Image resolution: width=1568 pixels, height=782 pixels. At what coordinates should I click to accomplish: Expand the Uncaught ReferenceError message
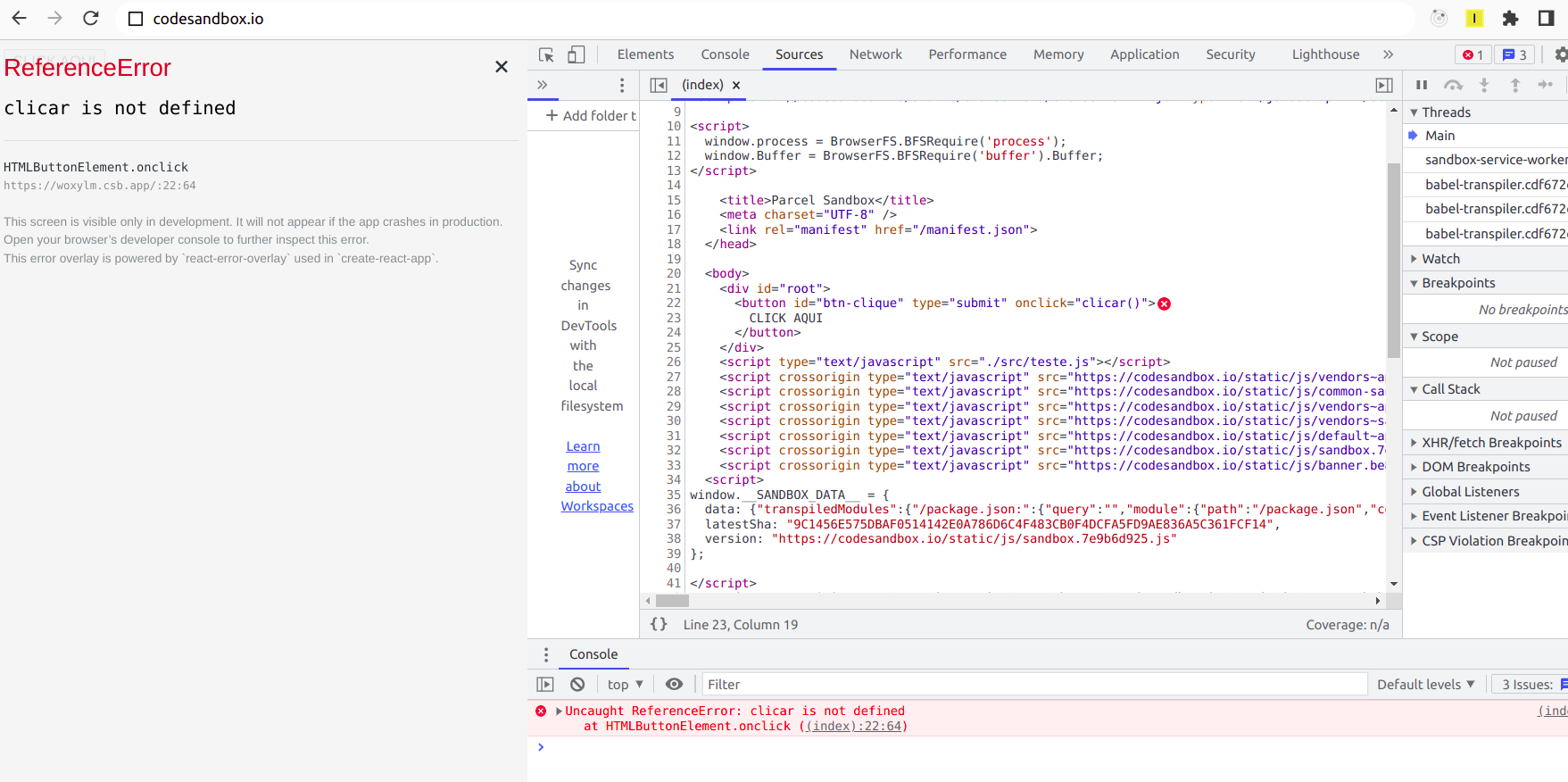(x=559, y=711)
